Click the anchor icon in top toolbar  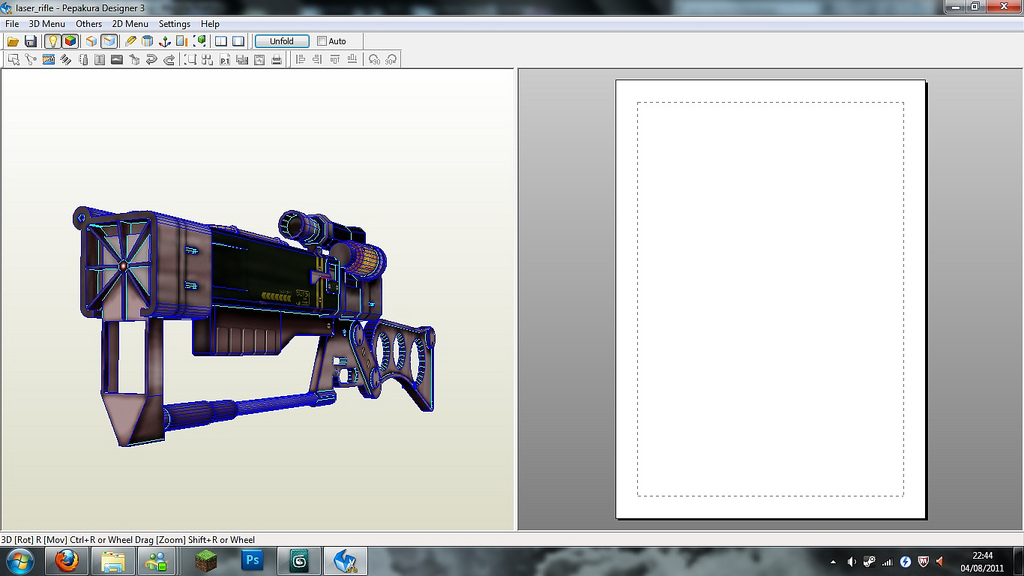point(165,41)
